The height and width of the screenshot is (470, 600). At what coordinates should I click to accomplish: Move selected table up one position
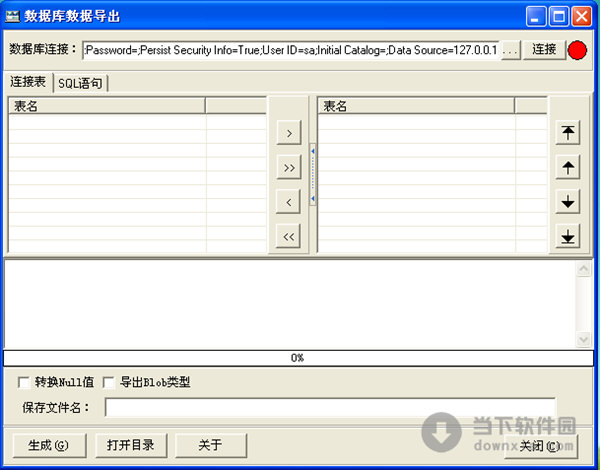pyautogui.click(x=568, y=167)
